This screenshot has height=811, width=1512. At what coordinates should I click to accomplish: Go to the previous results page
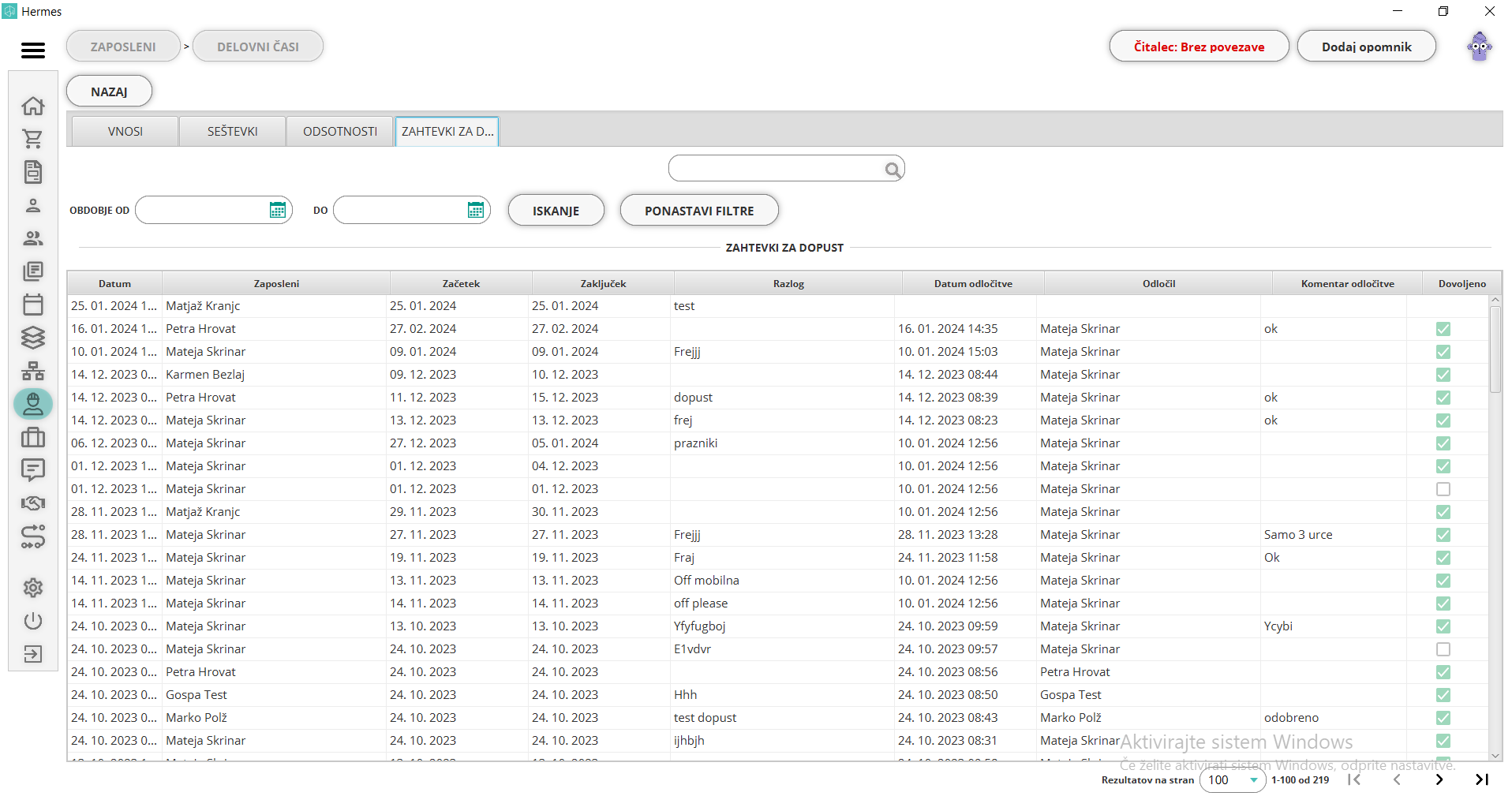tap(1397, 779)
